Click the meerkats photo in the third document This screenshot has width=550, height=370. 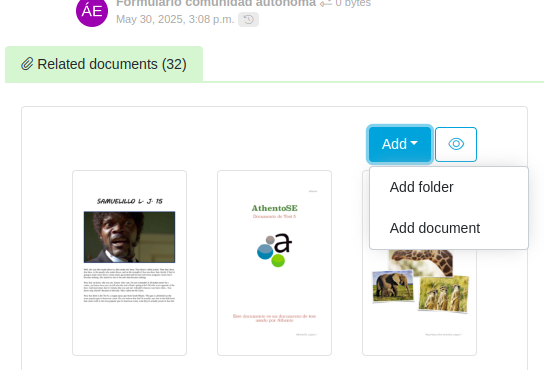tap(443, 294)
